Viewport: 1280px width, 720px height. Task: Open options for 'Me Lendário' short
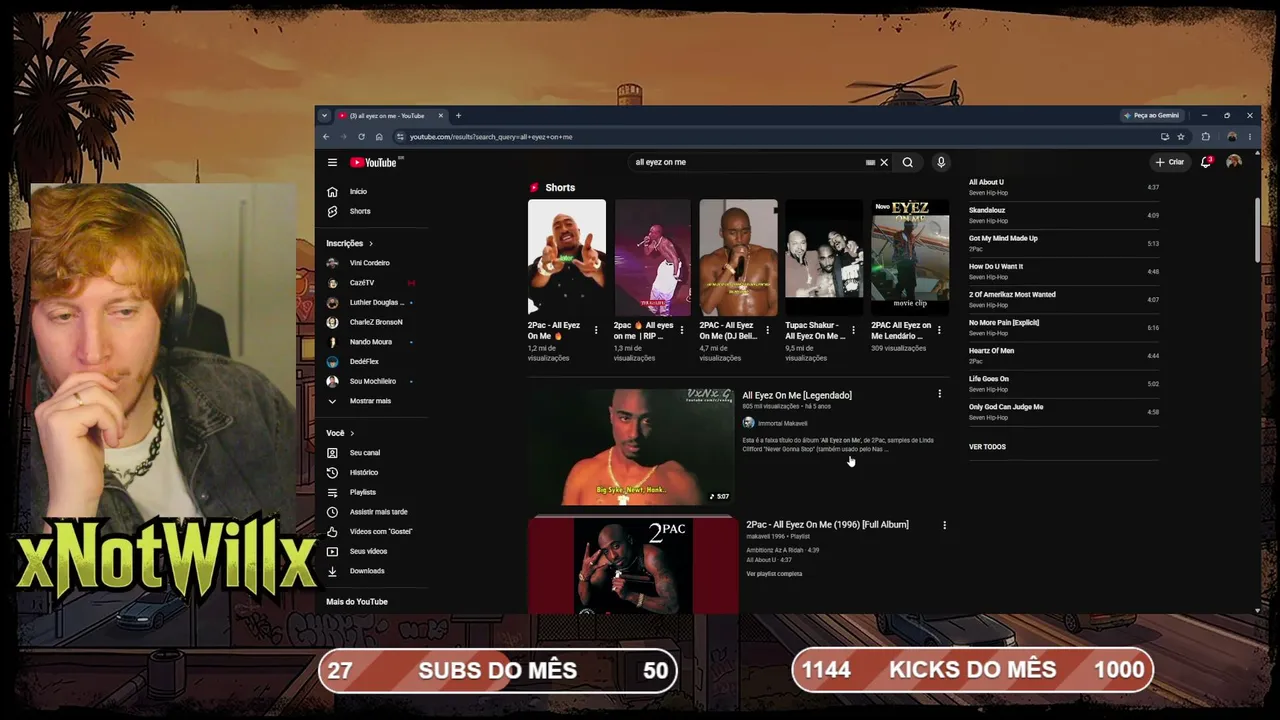point(939,330)
